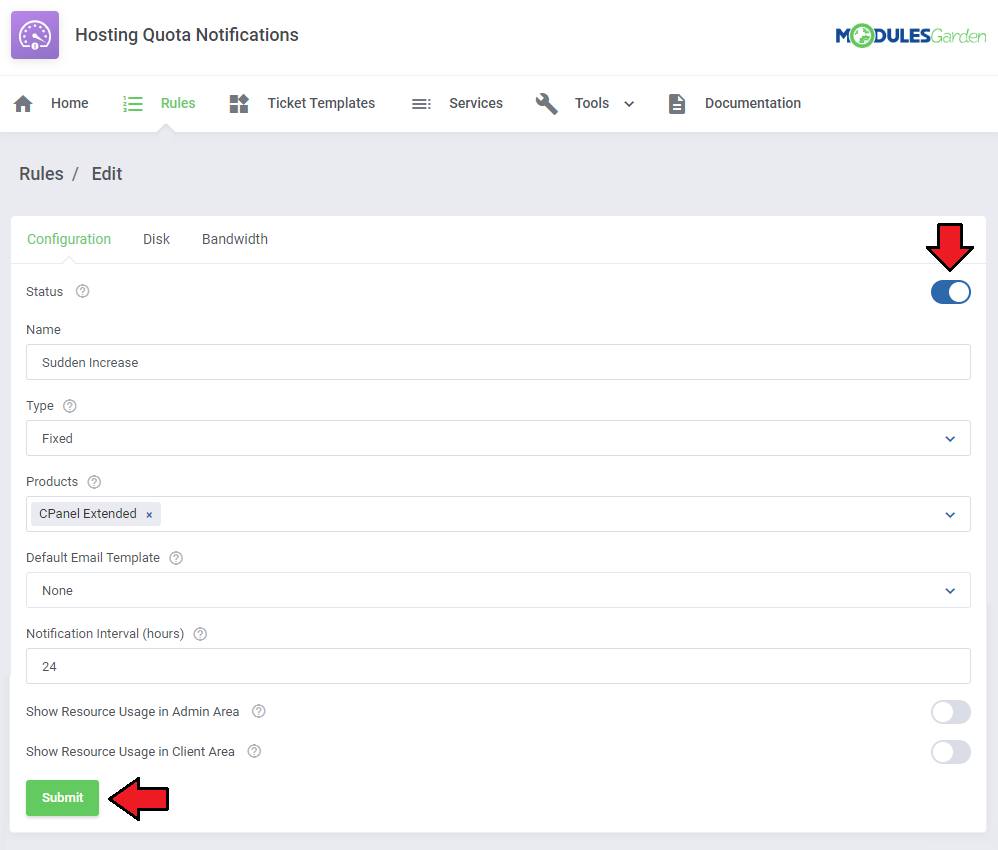Screen dimensions: 998x850
Task: Click Default Email Template help icon
Action: pyautogui.click(x=176, y=558)
